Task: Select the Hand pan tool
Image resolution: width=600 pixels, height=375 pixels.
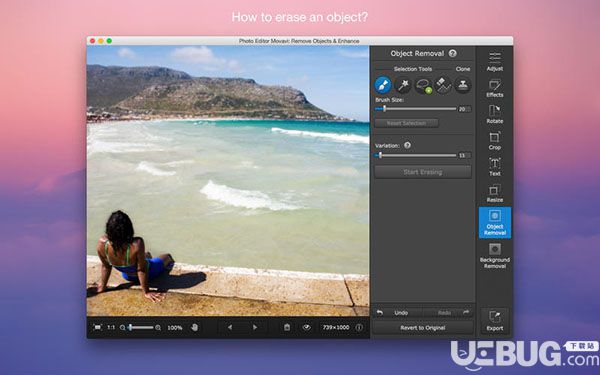Action: (195, 328)
